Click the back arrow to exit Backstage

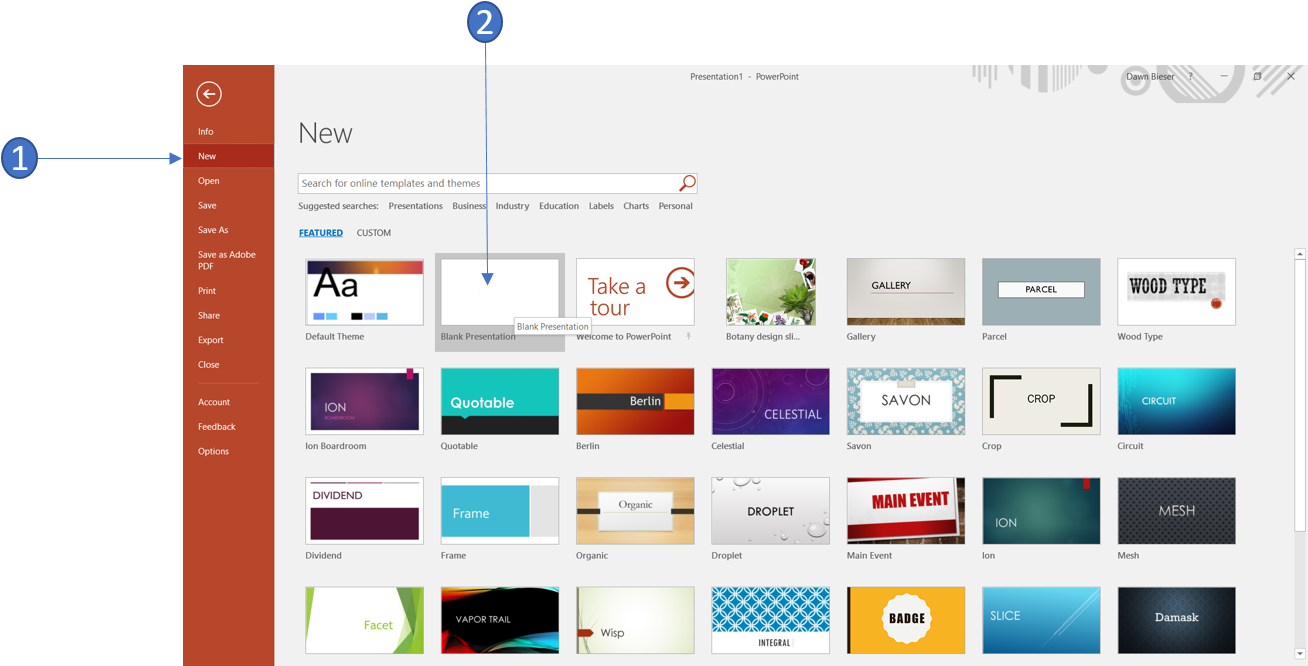click(x=209, y=94)
